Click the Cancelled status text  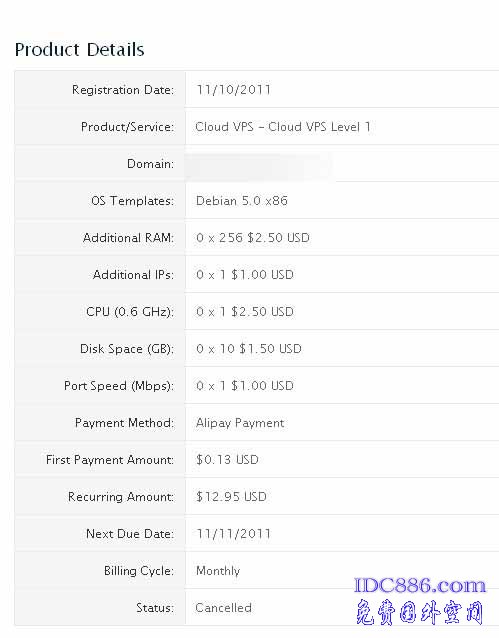(223, 608)
